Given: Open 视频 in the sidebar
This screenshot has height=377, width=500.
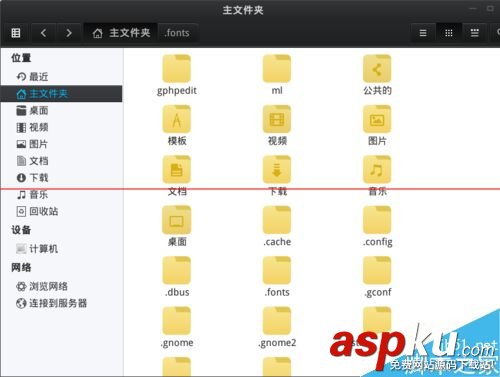Looking at the screenshot, I should point(62,127).
